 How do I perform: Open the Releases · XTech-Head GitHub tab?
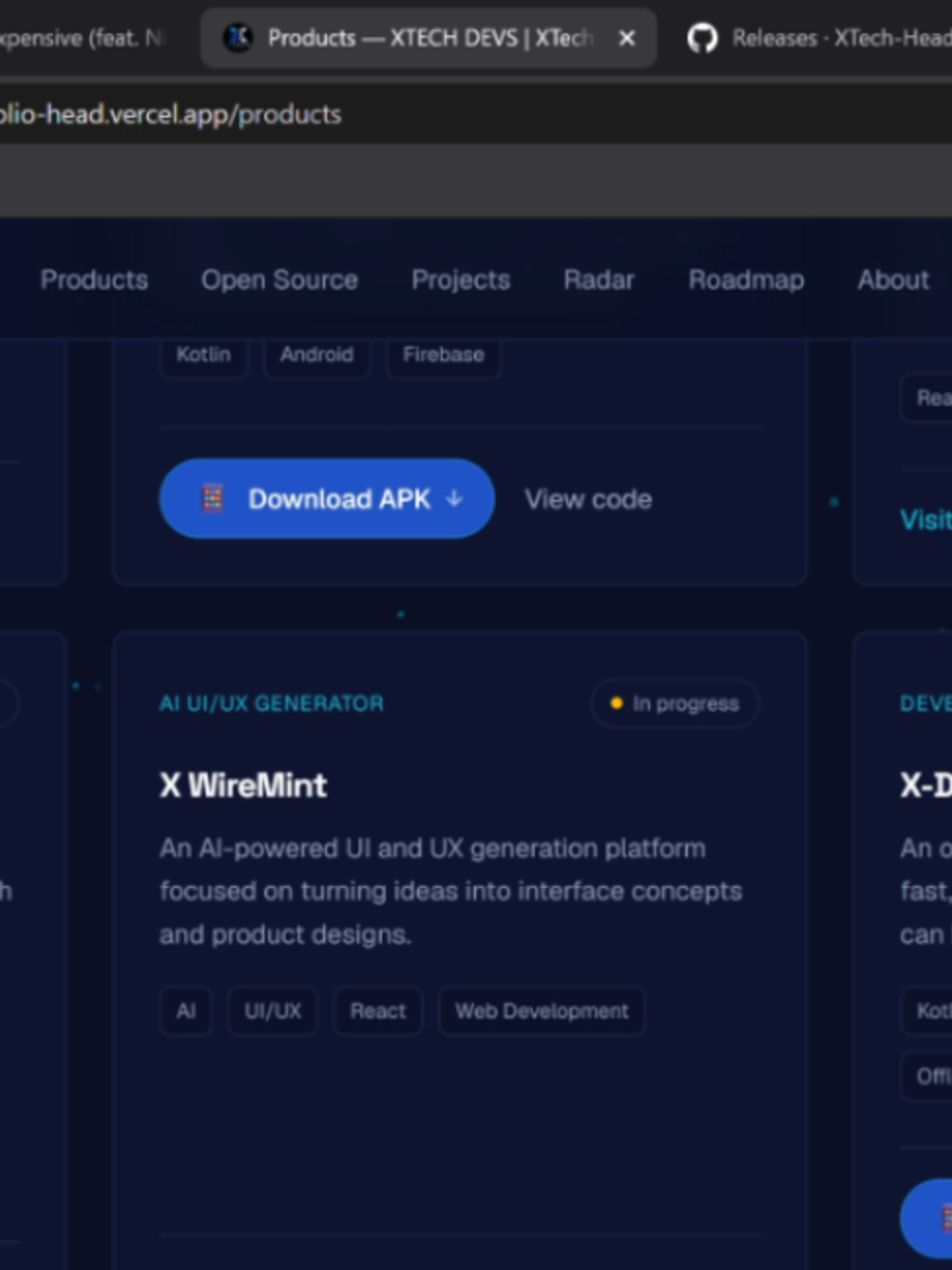(818, 38)
